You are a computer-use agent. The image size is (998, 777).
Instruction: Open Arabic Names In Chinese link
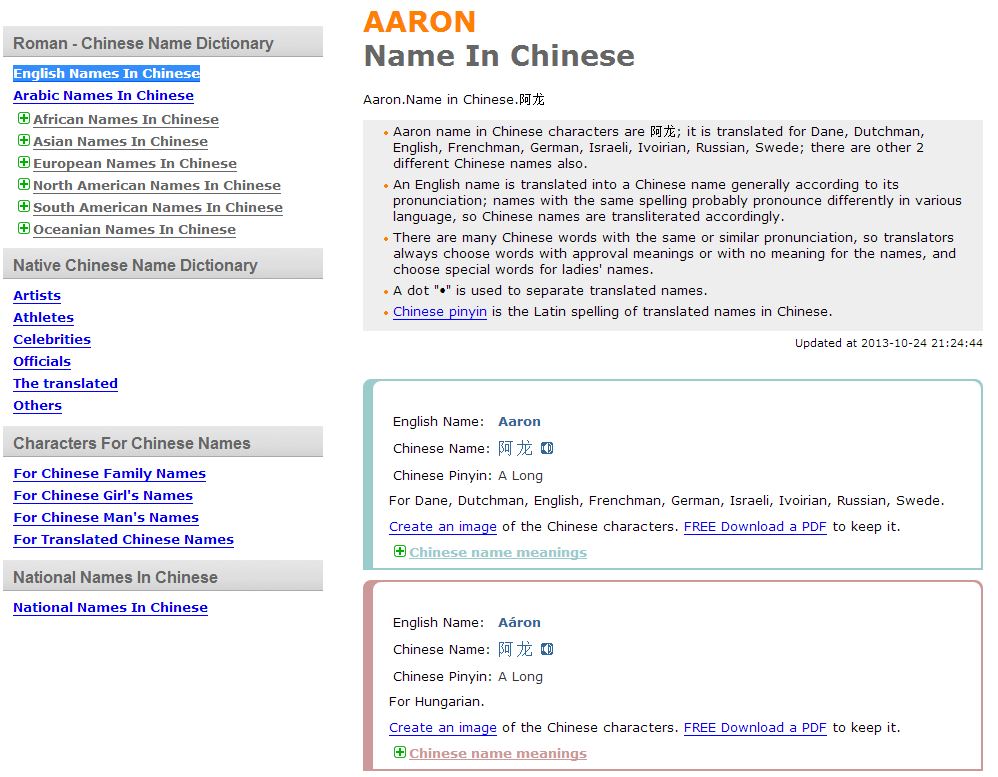(x=103, y=96)
